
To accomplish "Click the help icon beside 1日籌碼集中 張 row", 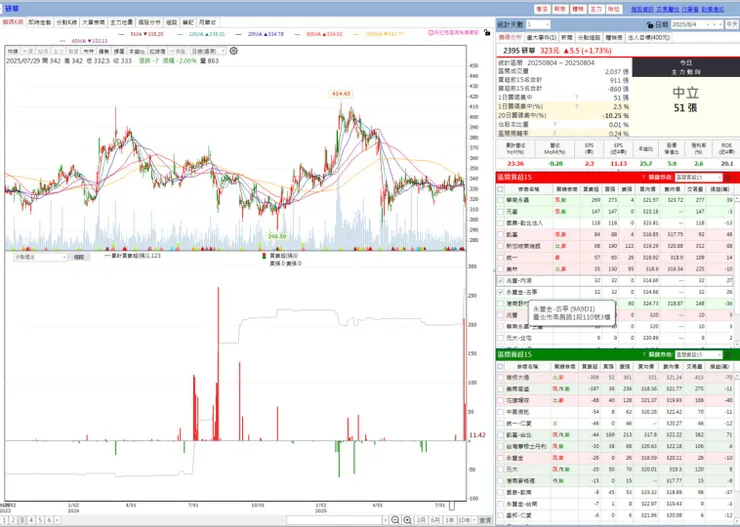I will (x=576, y=97).
